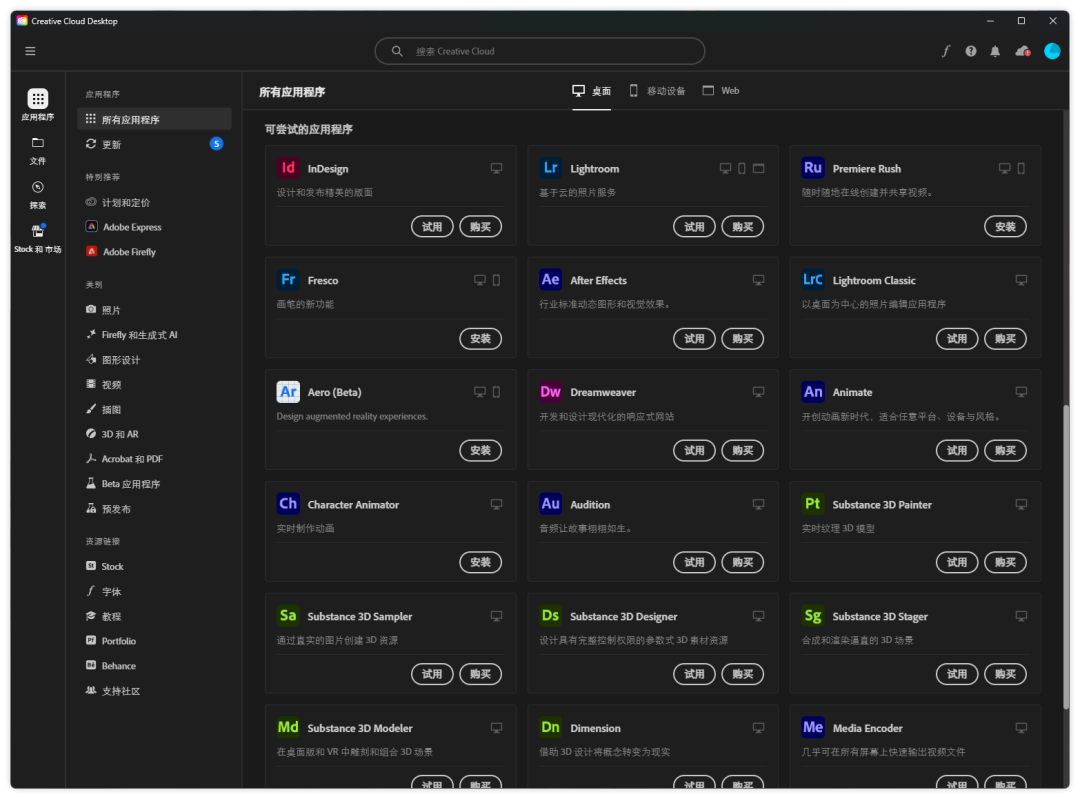Screen dimensions: 1080x799
Task: Click the Substance 3D Modeler Md icon
Action: tap(288, 727)
